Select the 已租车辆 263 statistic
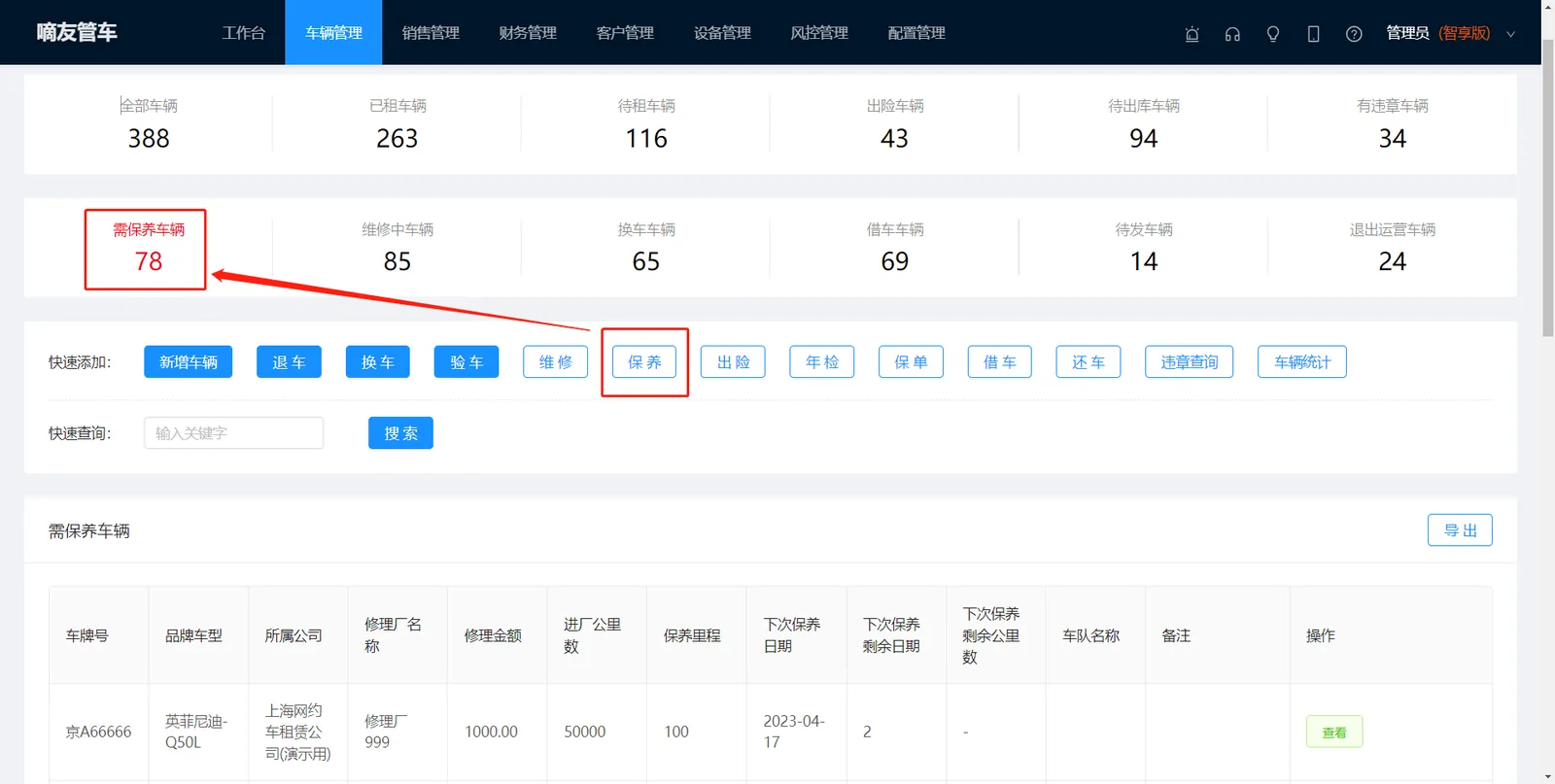The image size is (1555, 784). click(x=397, y=124)
